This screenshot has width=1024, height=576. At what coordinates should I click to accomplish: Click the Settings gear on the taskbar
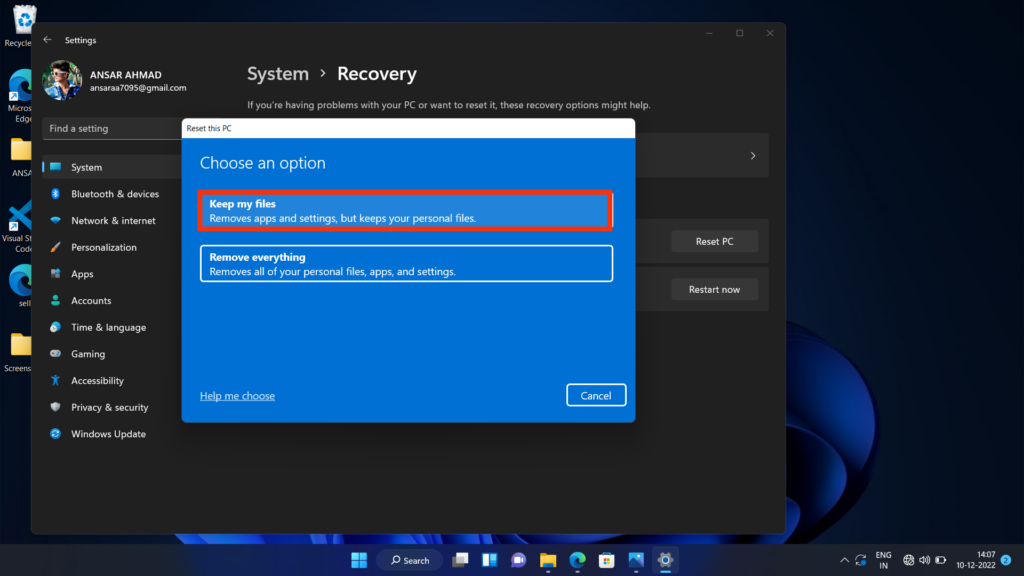[665, 560]
